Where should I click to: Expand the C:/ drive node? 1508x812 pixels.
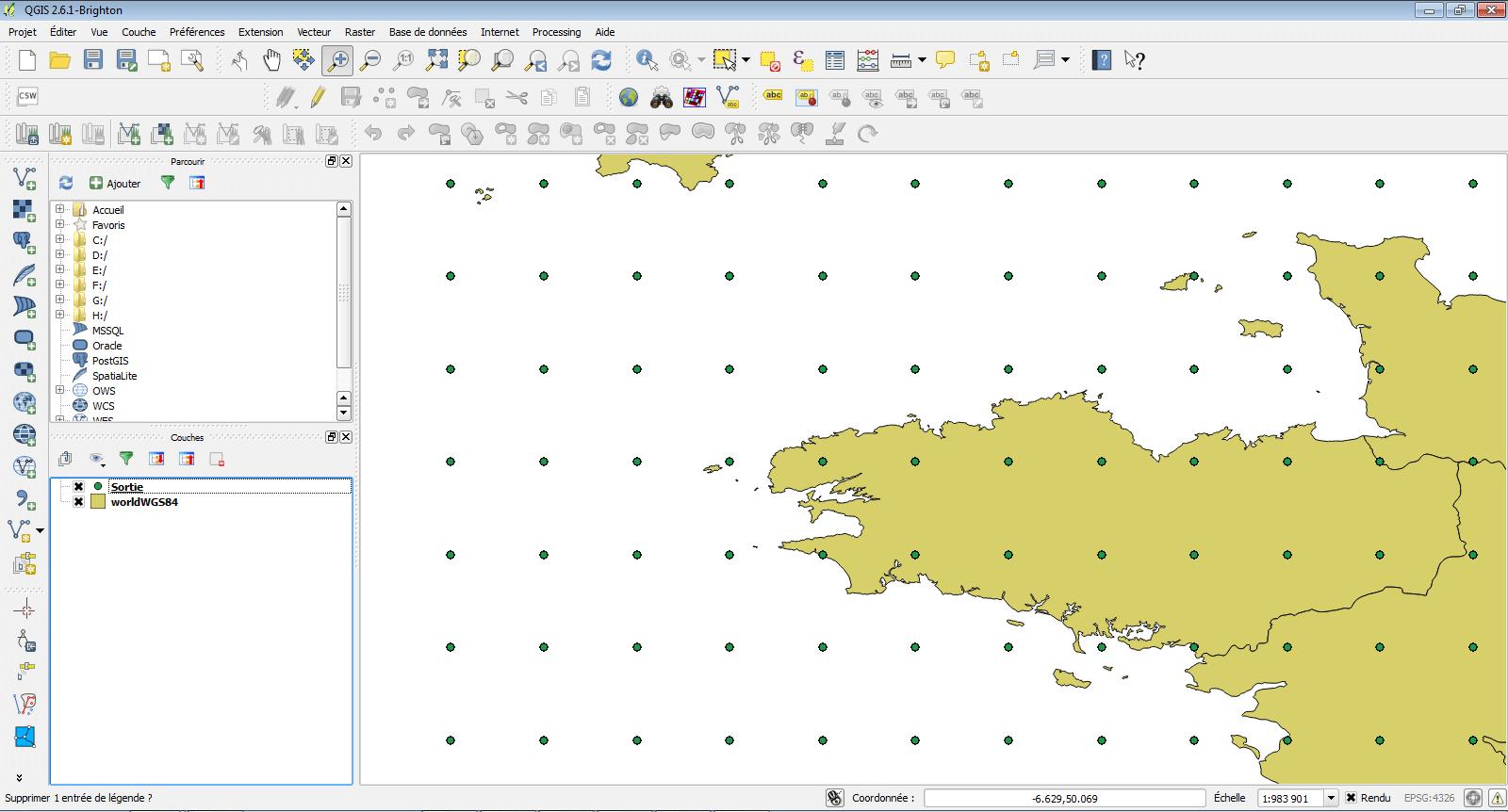pyautogui.click(x=60, y=240)
